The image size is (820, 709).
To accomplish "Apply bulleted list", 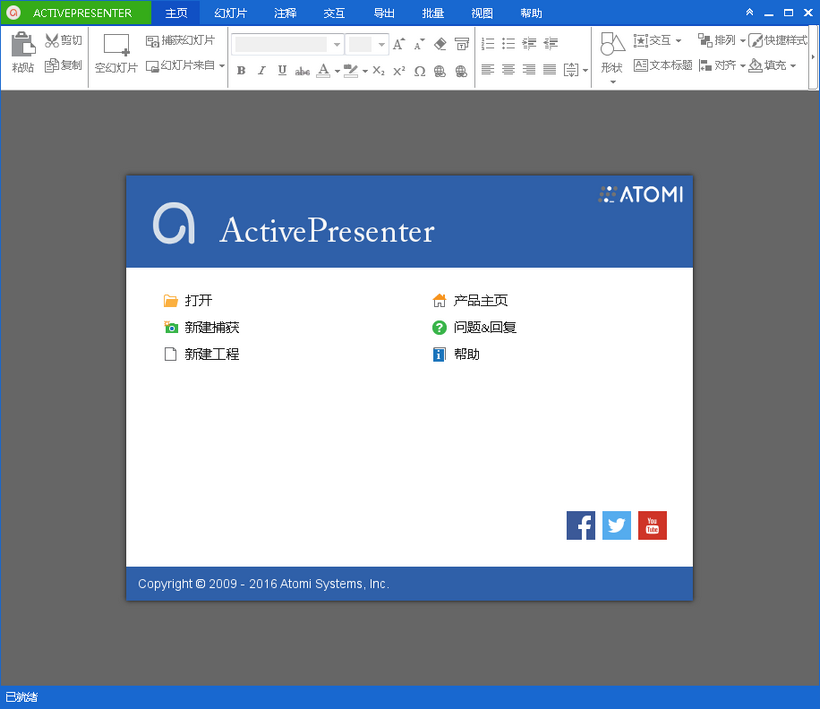I will (508, 43).
